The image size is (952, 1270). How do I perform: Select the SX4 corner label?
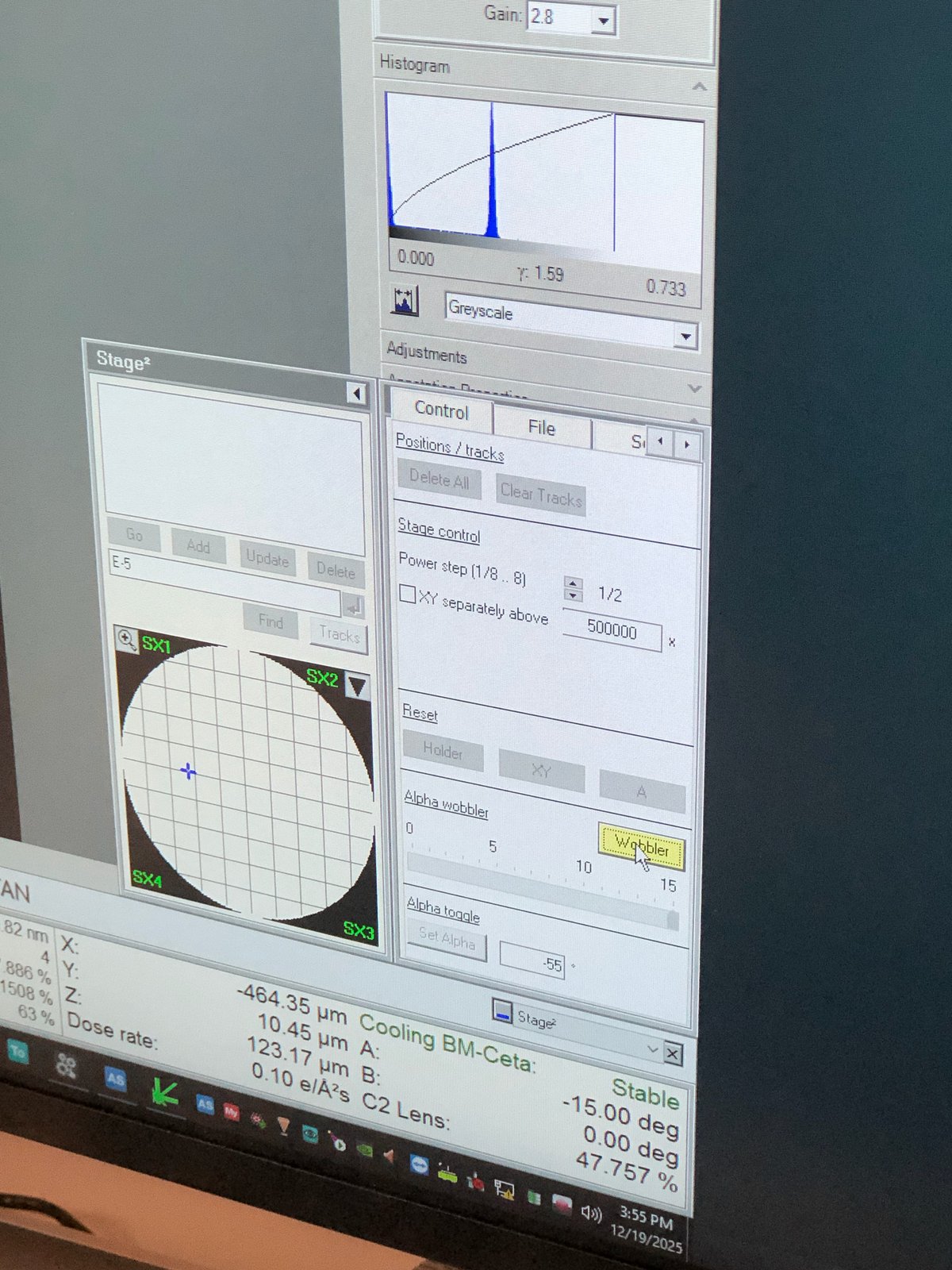pos(148,879)
